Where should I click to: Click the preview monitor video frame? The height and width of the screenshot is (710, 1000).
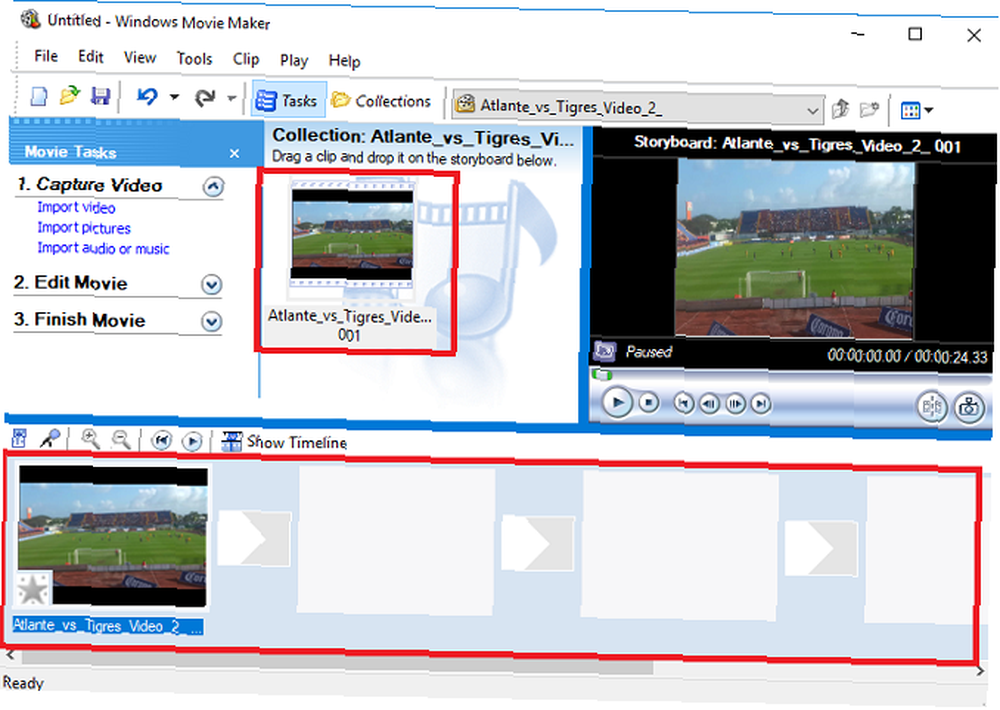[x=795, y=248]
